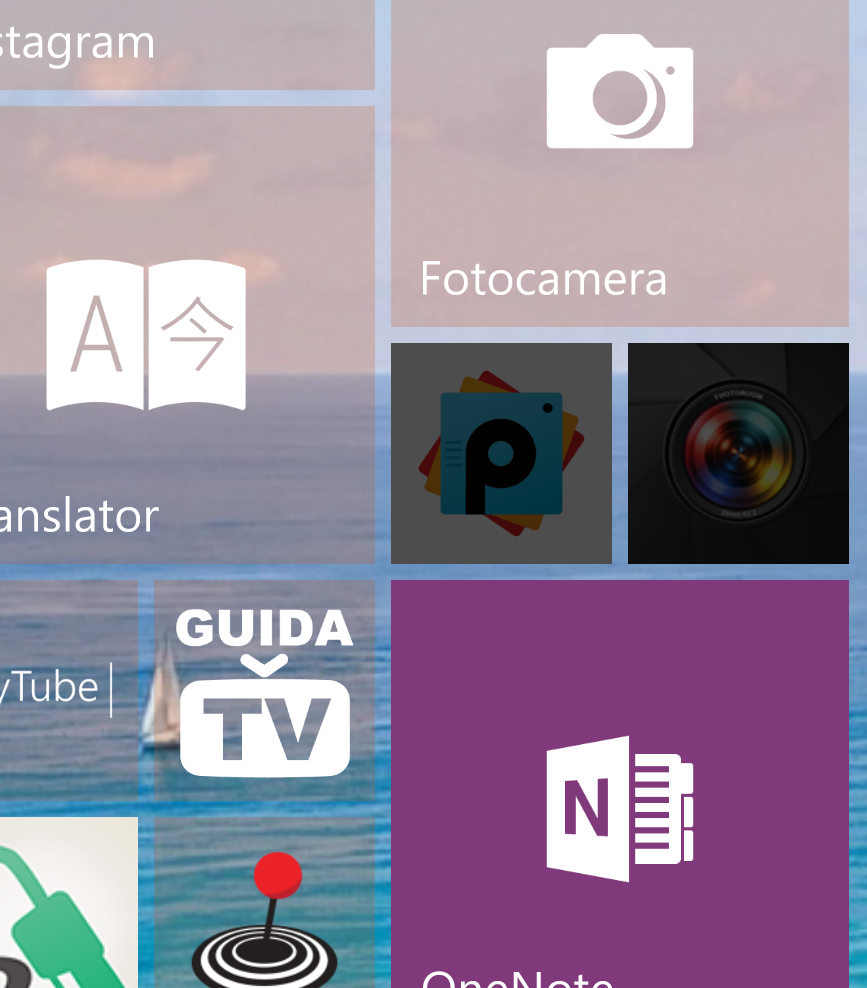Screen dimensions: 867x988
Task: Open the green plug app tile
Action: click(x=69, y=902)
